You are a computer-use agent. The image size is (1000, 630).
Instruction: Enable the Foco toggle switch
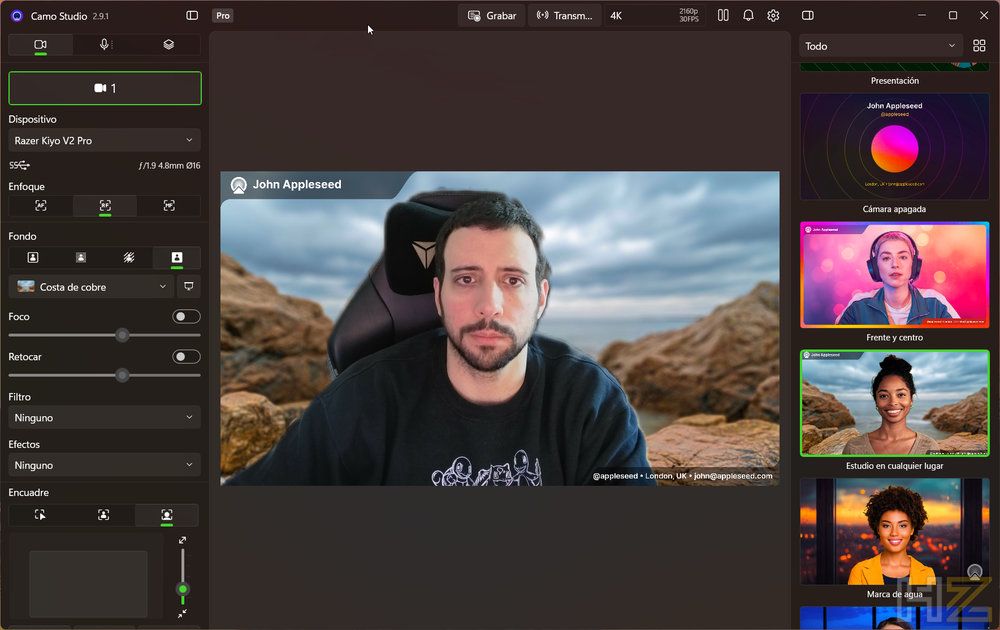click(x=186, y=316)
